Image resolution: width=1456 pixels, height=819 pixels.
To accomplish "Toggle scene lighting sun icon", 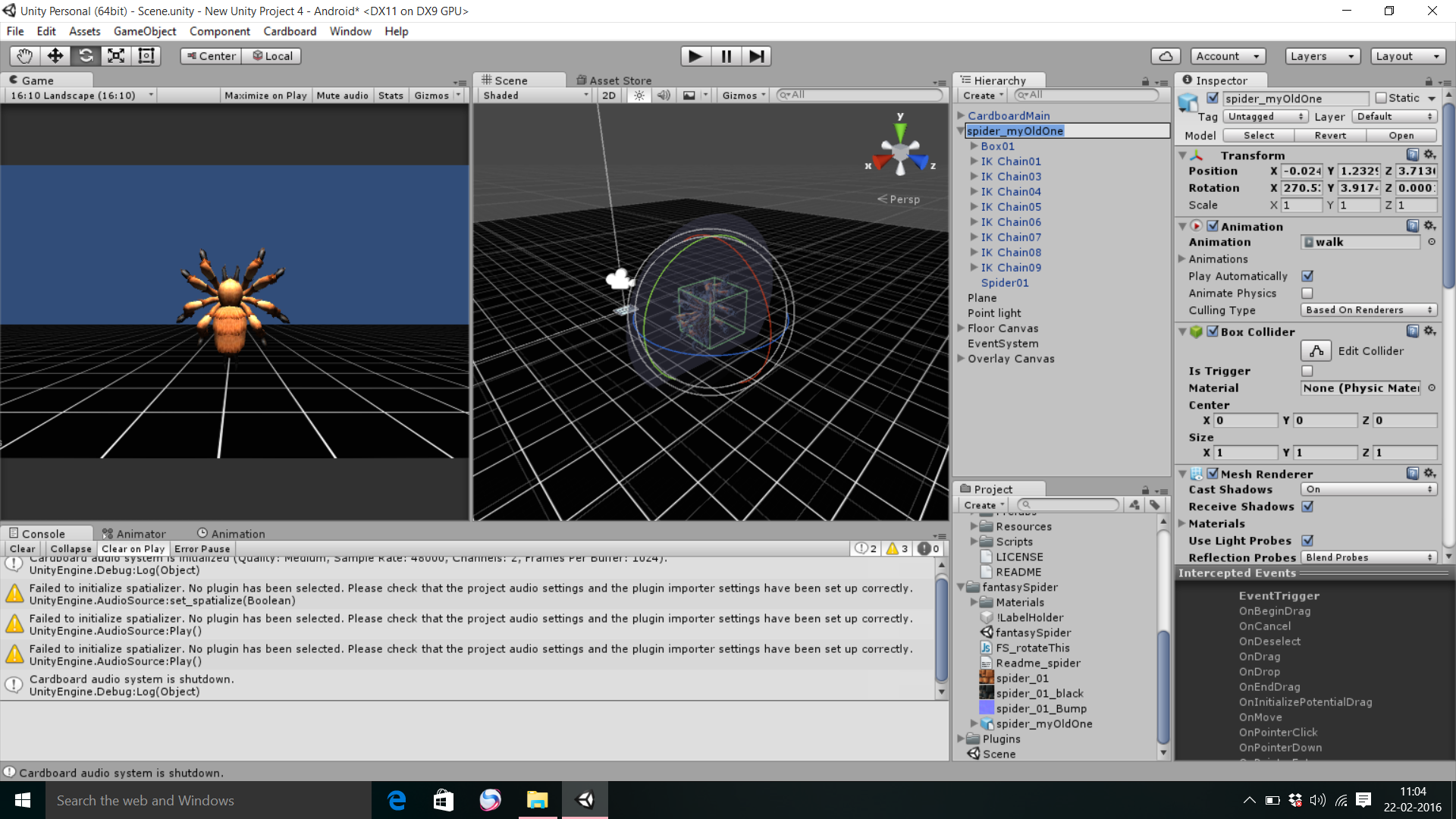I will [639, 96].
